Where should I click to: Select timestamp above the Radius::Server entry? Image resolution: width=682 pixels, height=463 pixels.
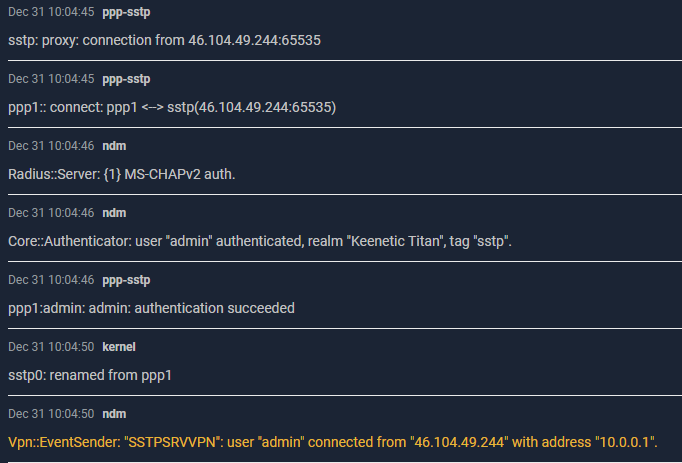click(51, 146)
